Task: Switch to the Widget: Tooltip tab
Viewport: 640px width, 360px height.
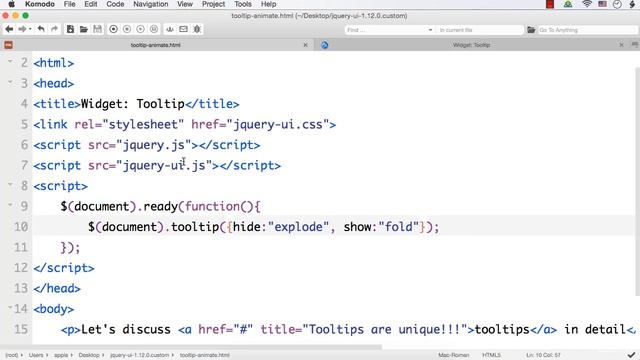Action: click(x=471, y=45)
